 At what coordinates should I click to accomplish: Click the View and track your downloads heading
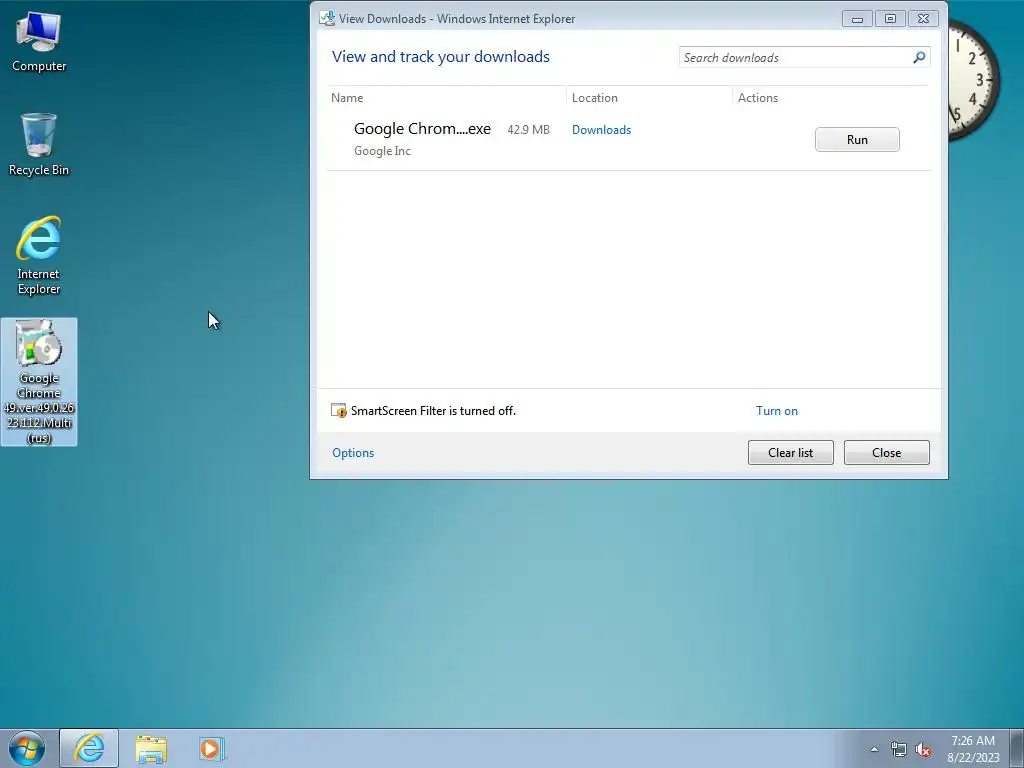pyautogui.click(x=441, y=57)
